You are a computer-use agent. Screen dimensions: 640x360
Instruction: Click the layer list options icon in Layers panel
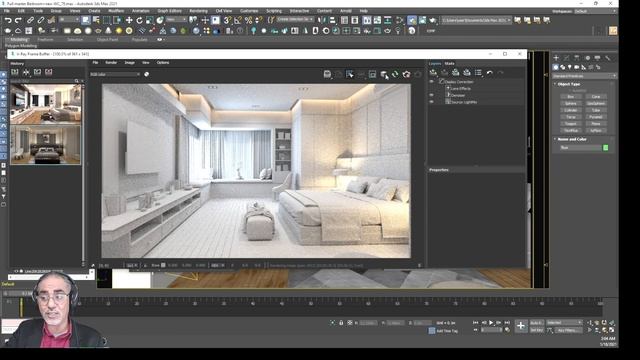[478, 73]
